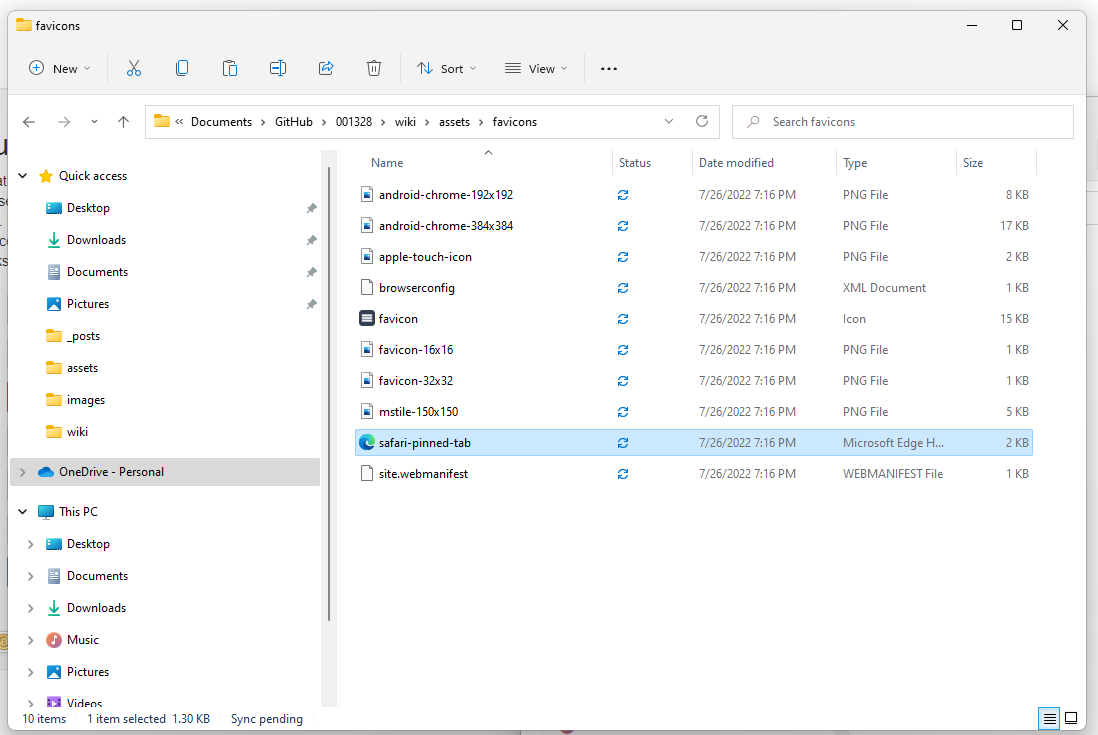Open the Sort dropdown menu
Viewport: 1098px width, 735px height.
click(446, 68)
